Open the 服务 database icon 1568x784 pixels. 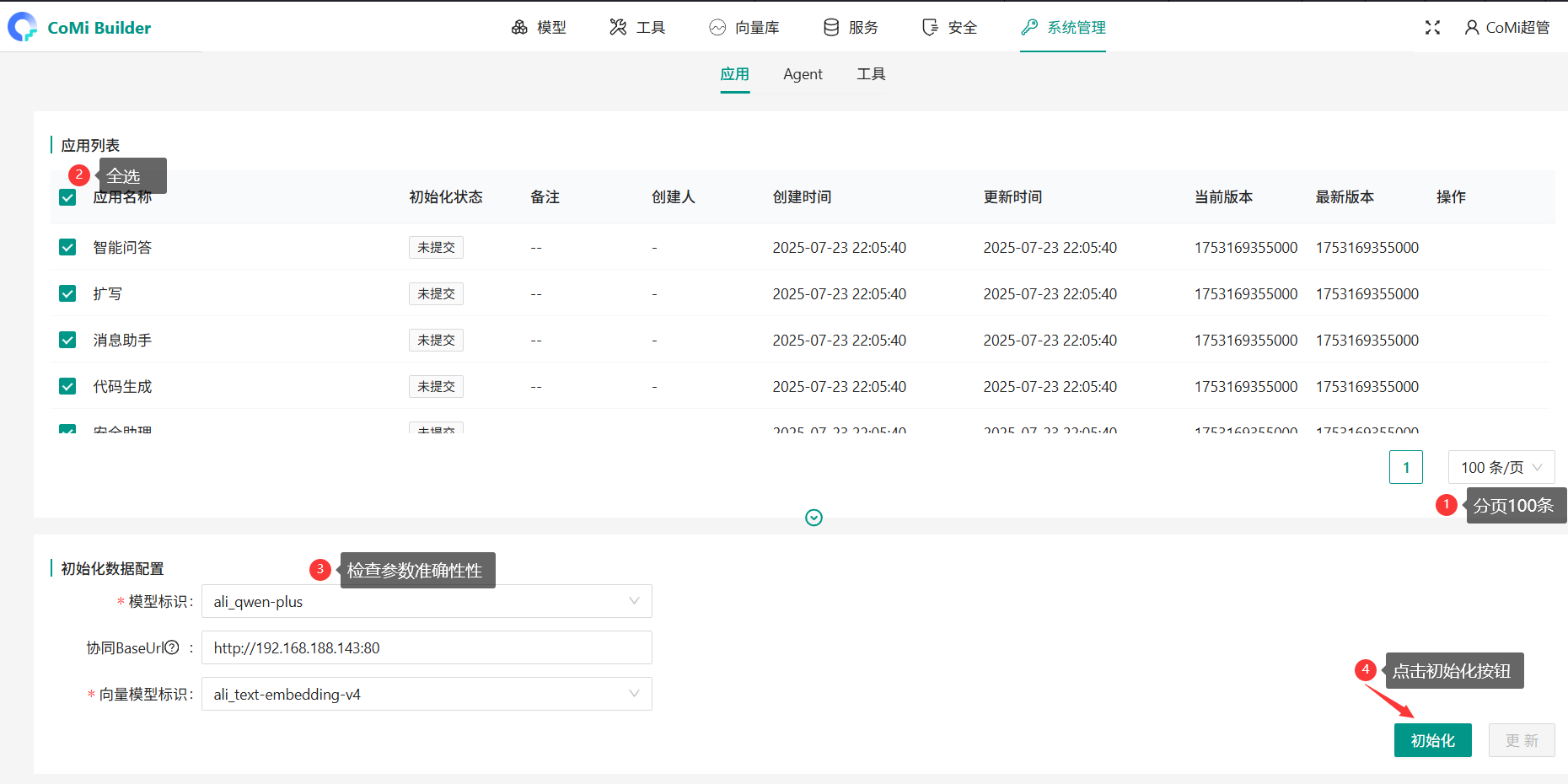coord(831,28)
